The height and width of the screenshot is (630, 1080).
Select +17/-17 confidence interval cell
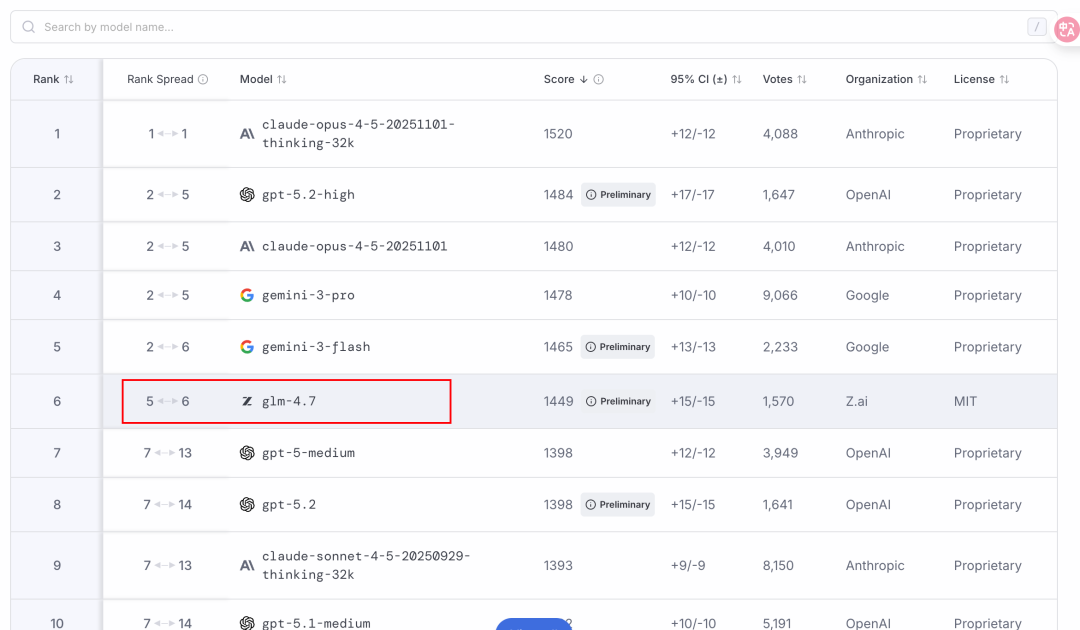point(692,195)
